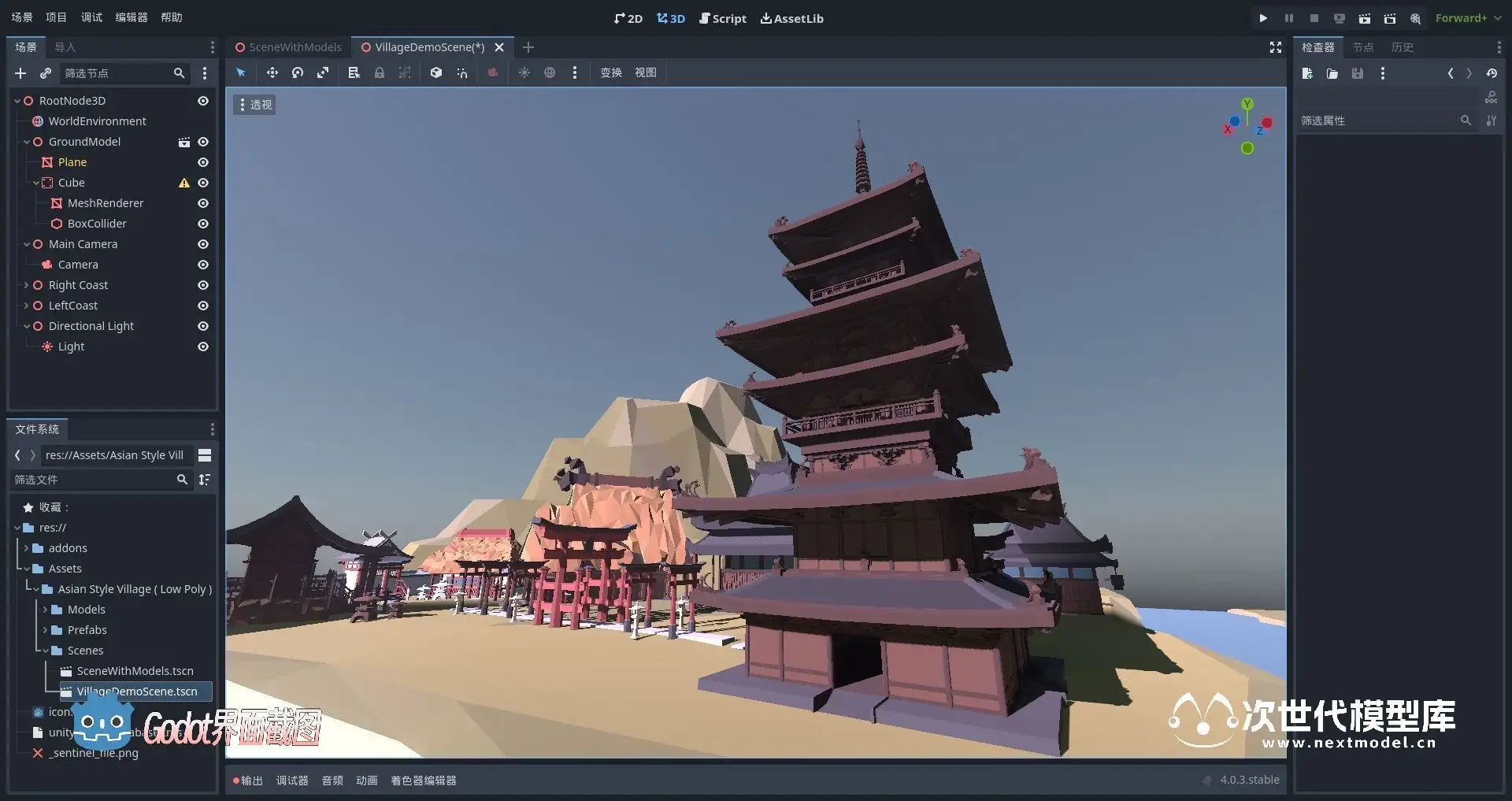Click the 筛选节点 filter nodes search field
Image resolution: width=1512 pixels, height=801 pixels.
tap(117, 73)
